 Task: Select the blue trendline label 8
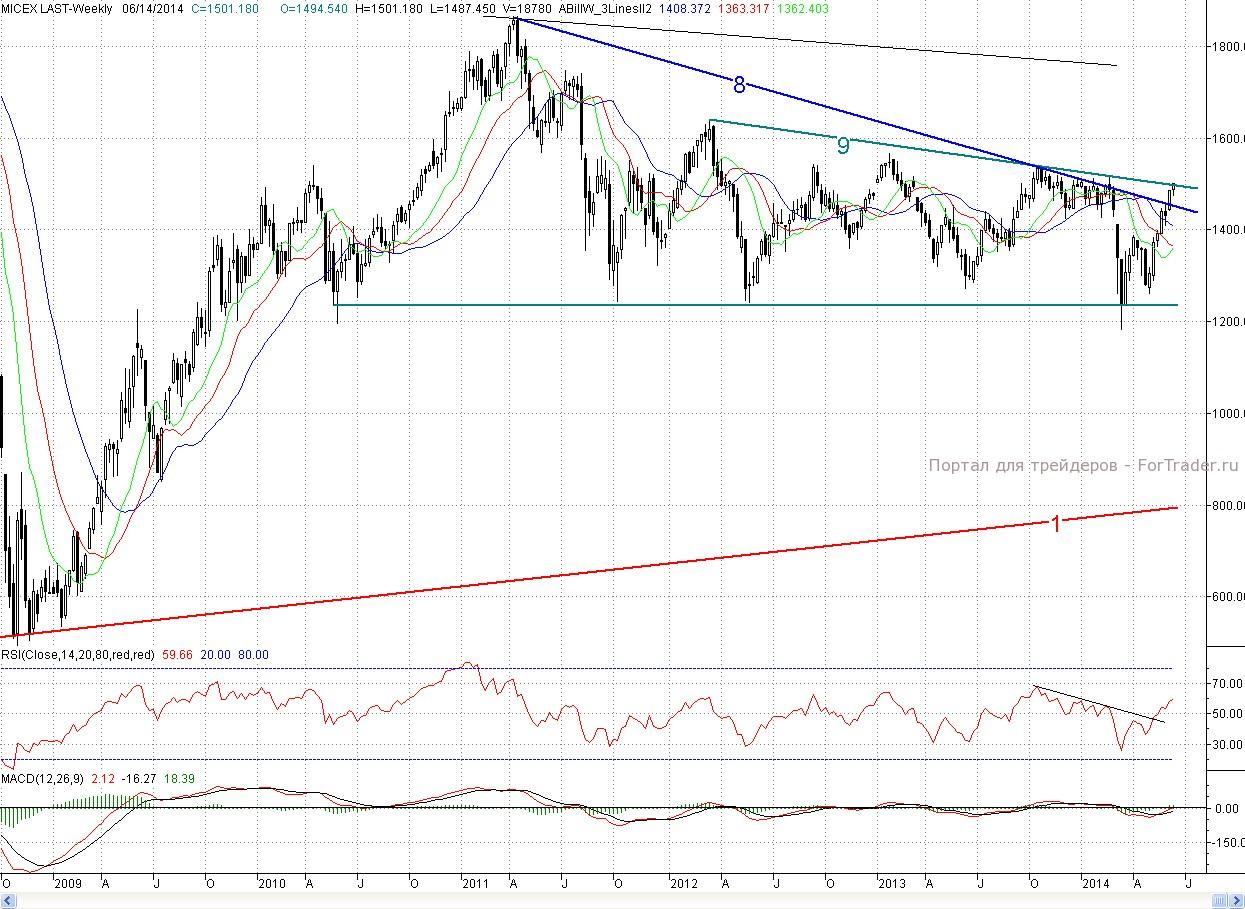[739, 85]
